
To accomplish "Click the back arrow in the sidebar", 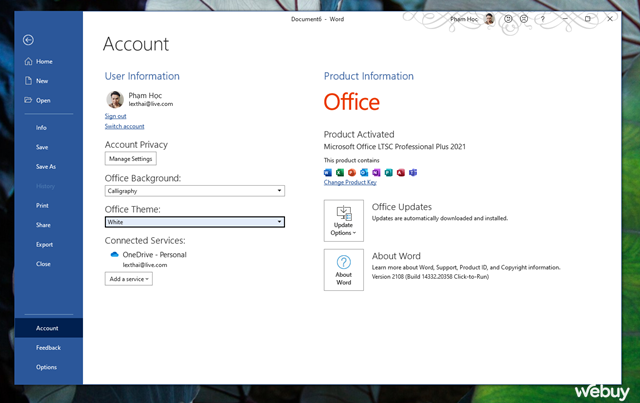I will click(x=28, y=40).
